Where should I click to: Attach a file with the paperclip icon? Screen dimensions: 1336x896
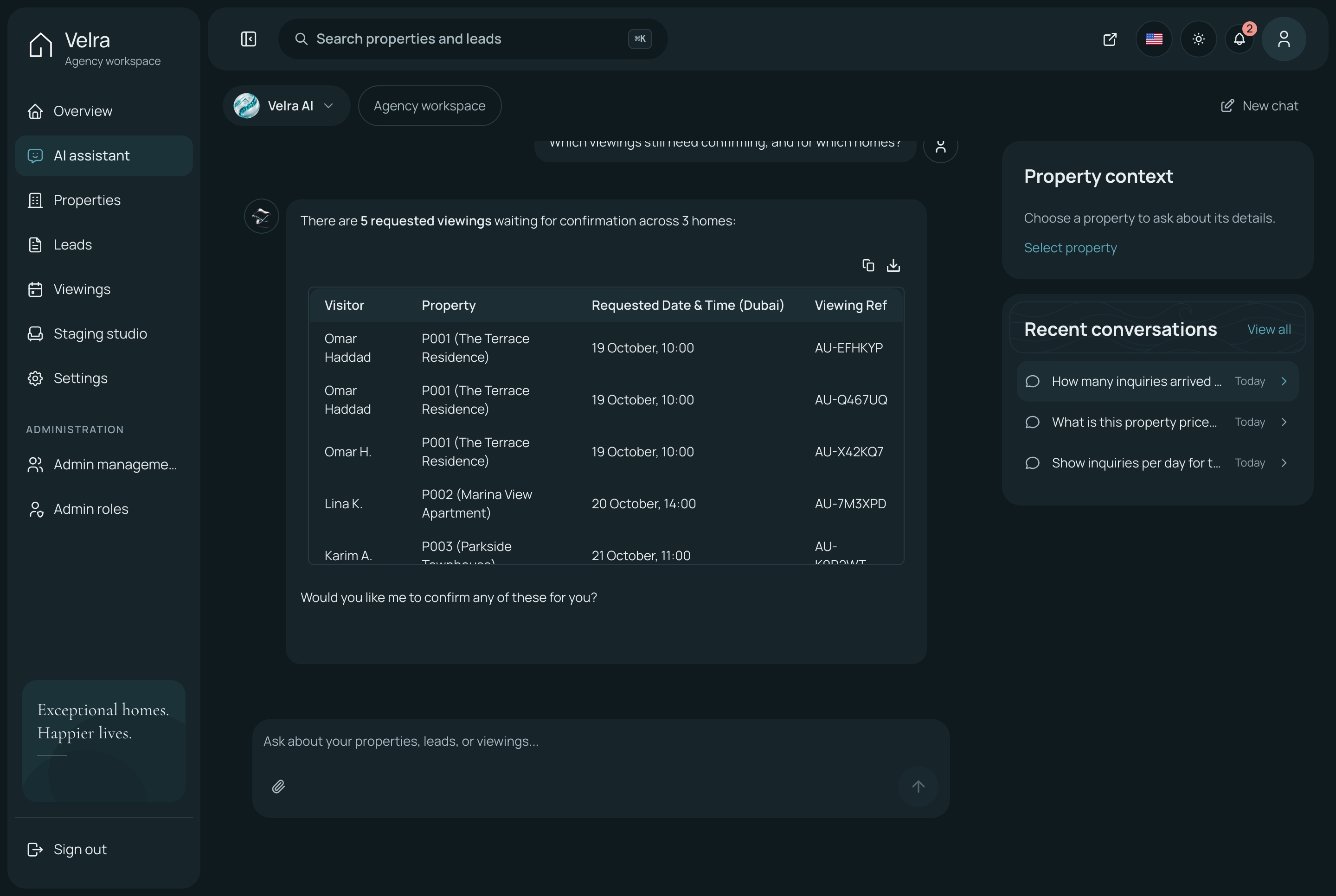pyautogui.click(x=278, y=786)
